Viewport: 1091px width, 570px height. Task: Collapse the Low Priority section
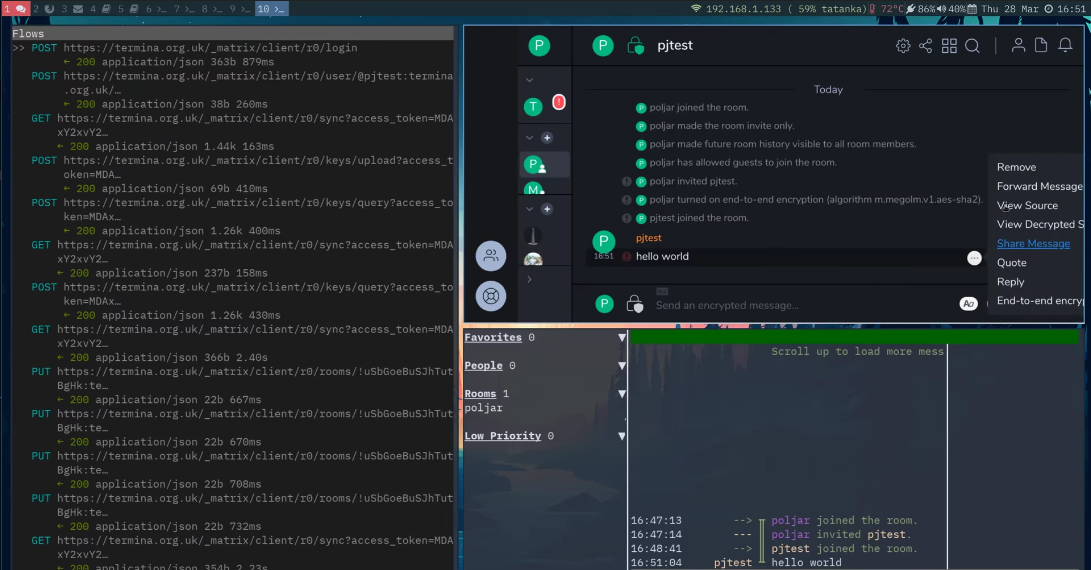(621, 436)
